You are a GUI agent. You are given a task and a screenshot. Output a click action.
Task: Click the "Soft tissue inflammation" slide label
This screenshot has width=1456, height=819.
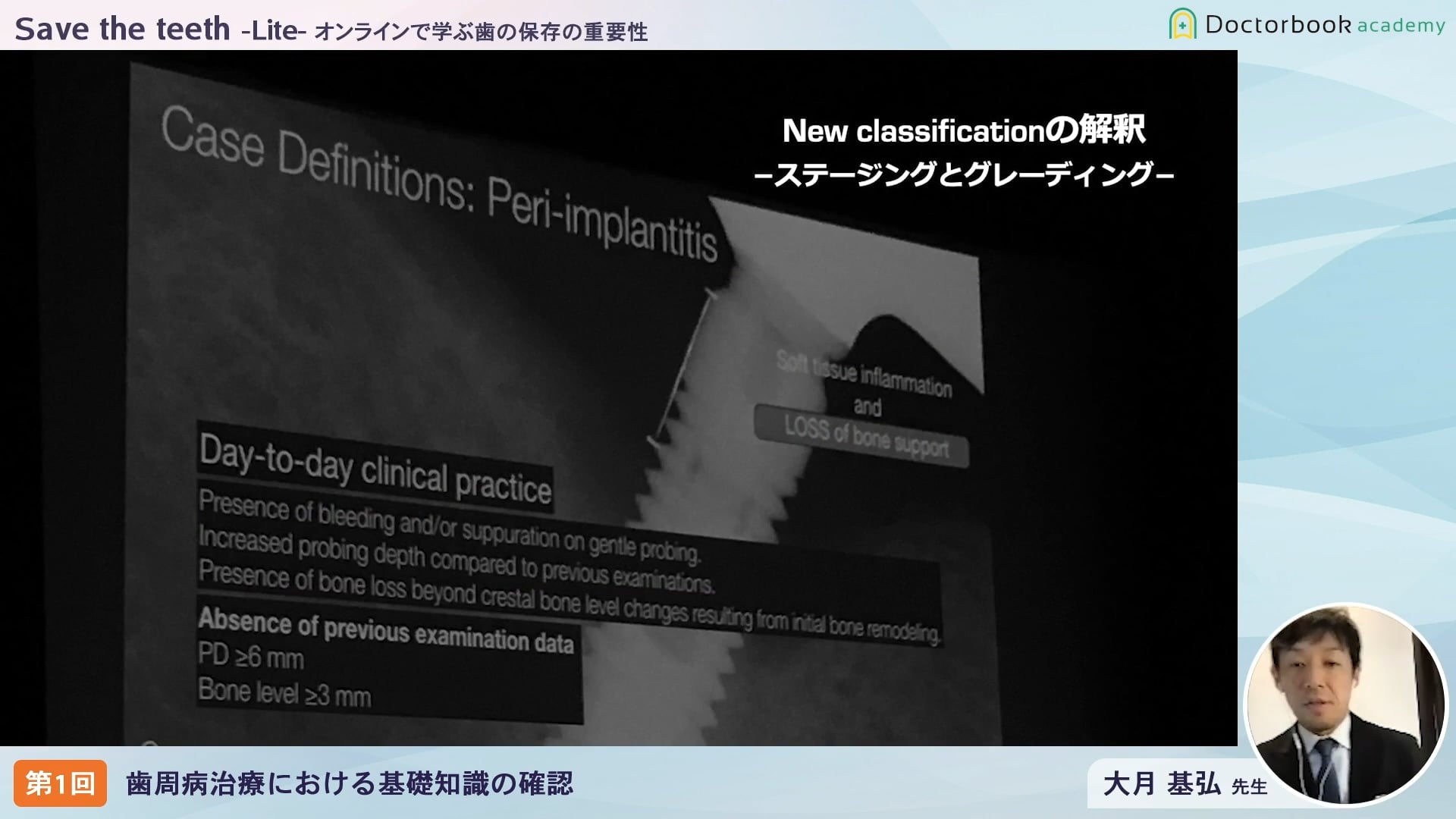point(864,374)
